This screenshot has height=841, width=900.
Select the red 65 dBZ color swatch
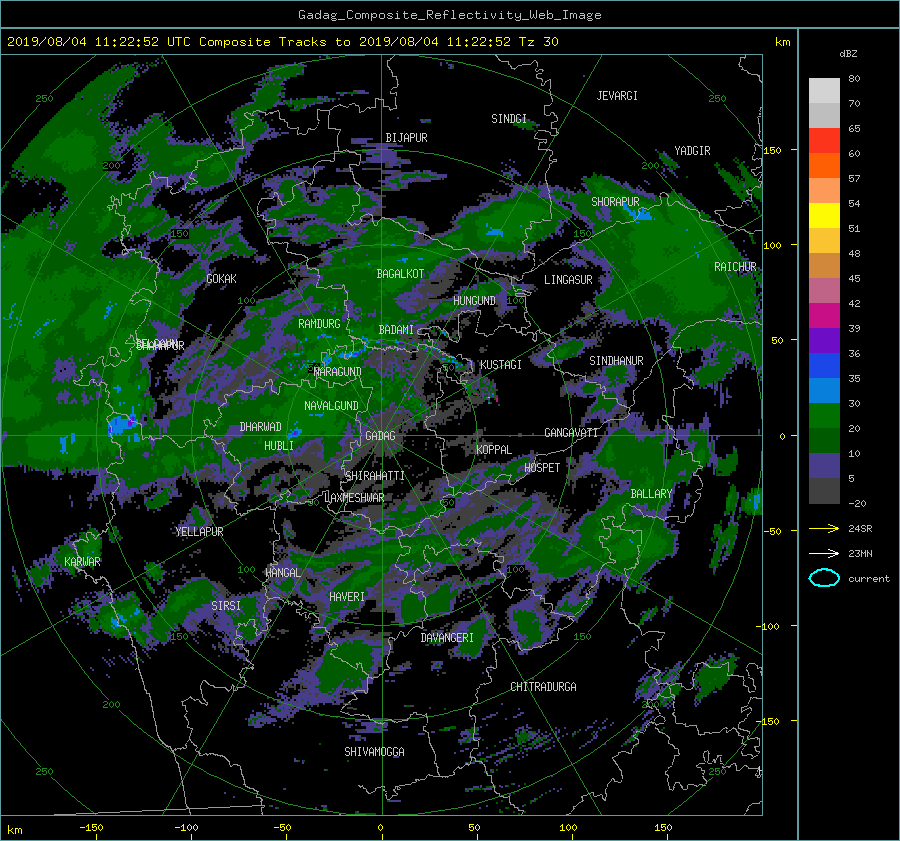[x=824, y=141]
